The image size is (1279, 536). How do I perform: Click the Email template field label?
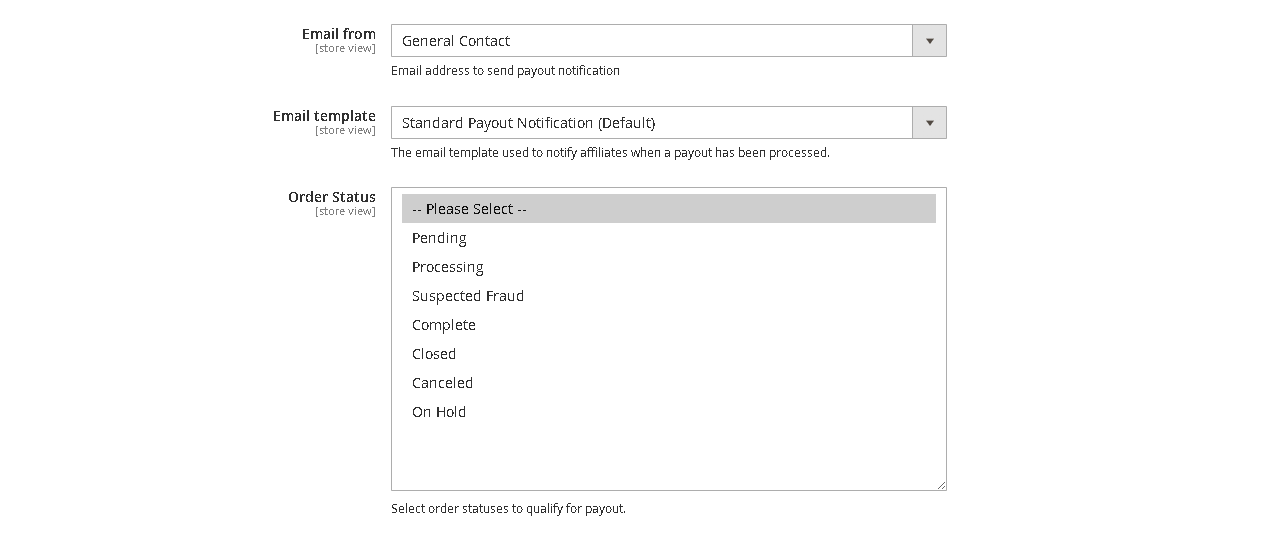(x=324, y=116)
